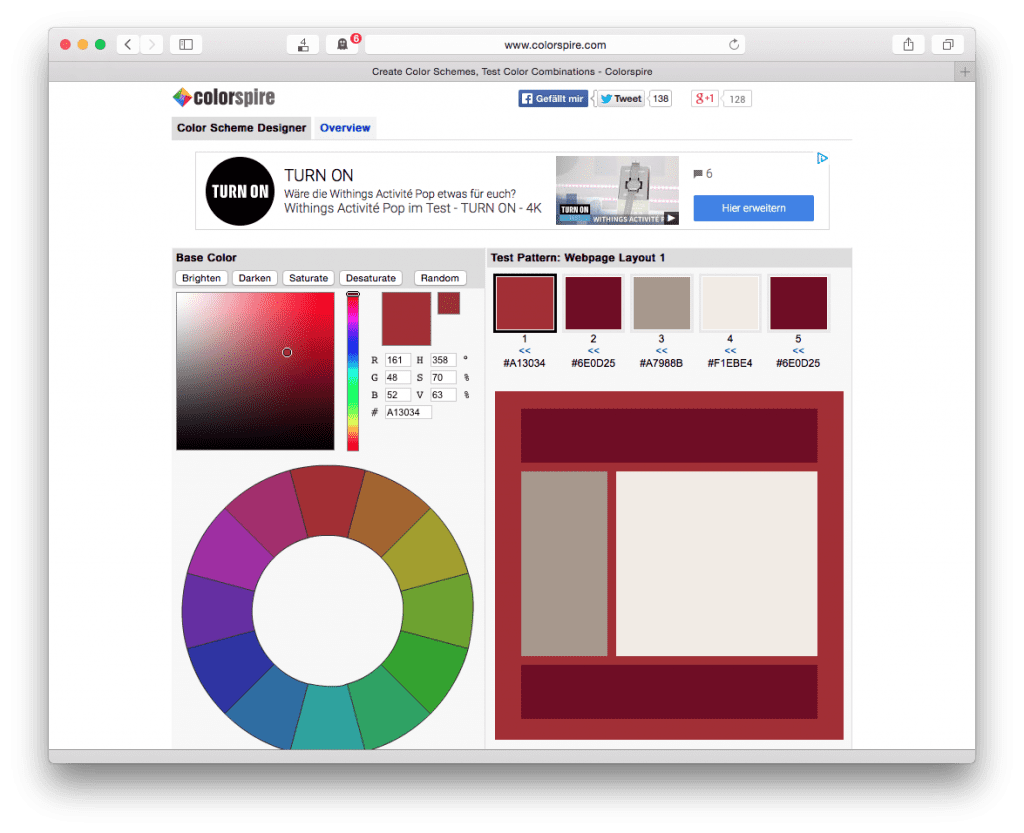The image size is (1024, 833).
Task: Click the Random button
Action: (440, 277)
